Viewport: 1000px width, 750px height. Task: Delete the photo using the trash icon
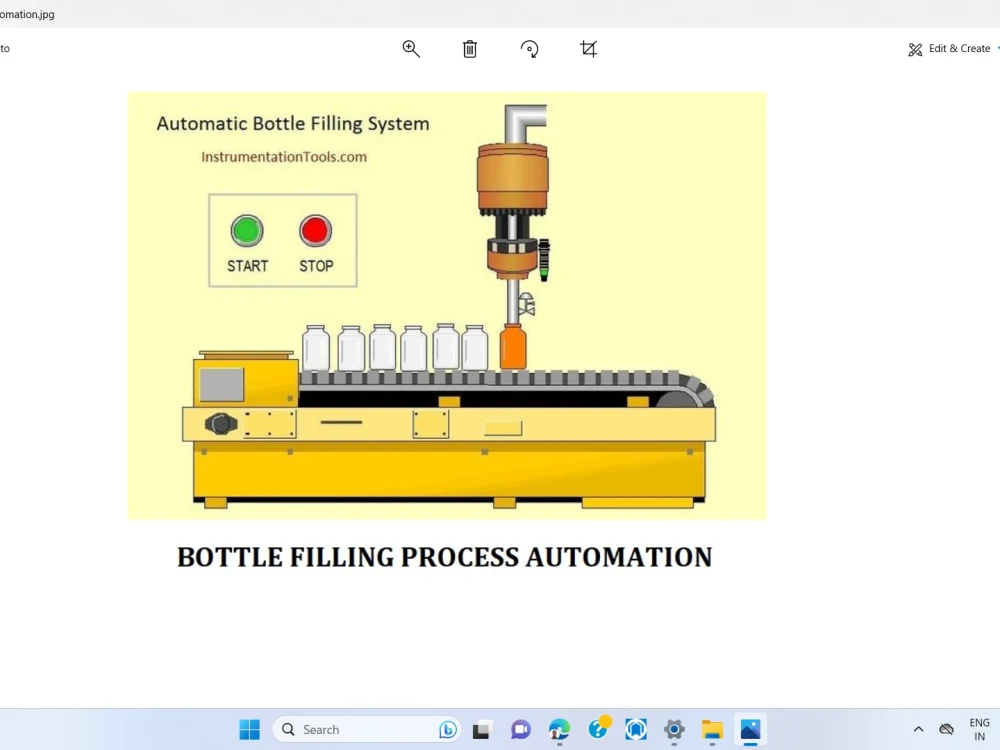pyautogui.click(x=469, y=48)
